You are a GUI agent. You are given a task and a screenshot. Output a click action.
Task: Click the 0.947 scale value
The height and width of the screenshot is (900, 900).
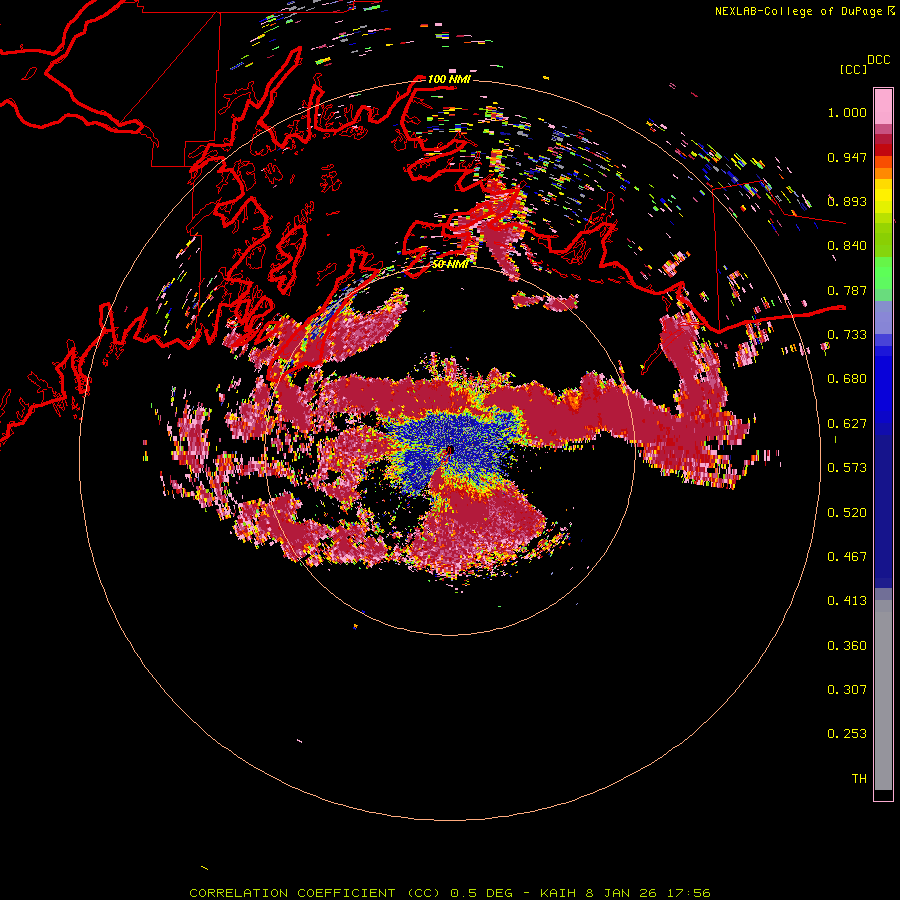point(847,157)
